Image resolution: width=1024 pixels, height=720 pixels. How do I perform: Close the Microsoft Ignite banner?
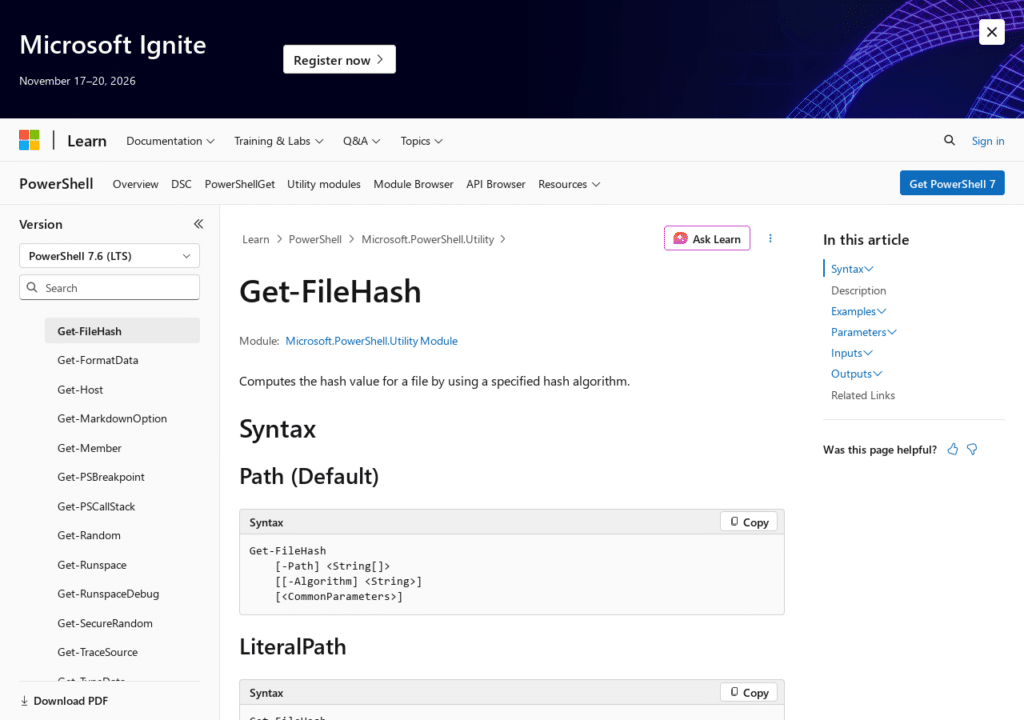(x=991, y=32)
